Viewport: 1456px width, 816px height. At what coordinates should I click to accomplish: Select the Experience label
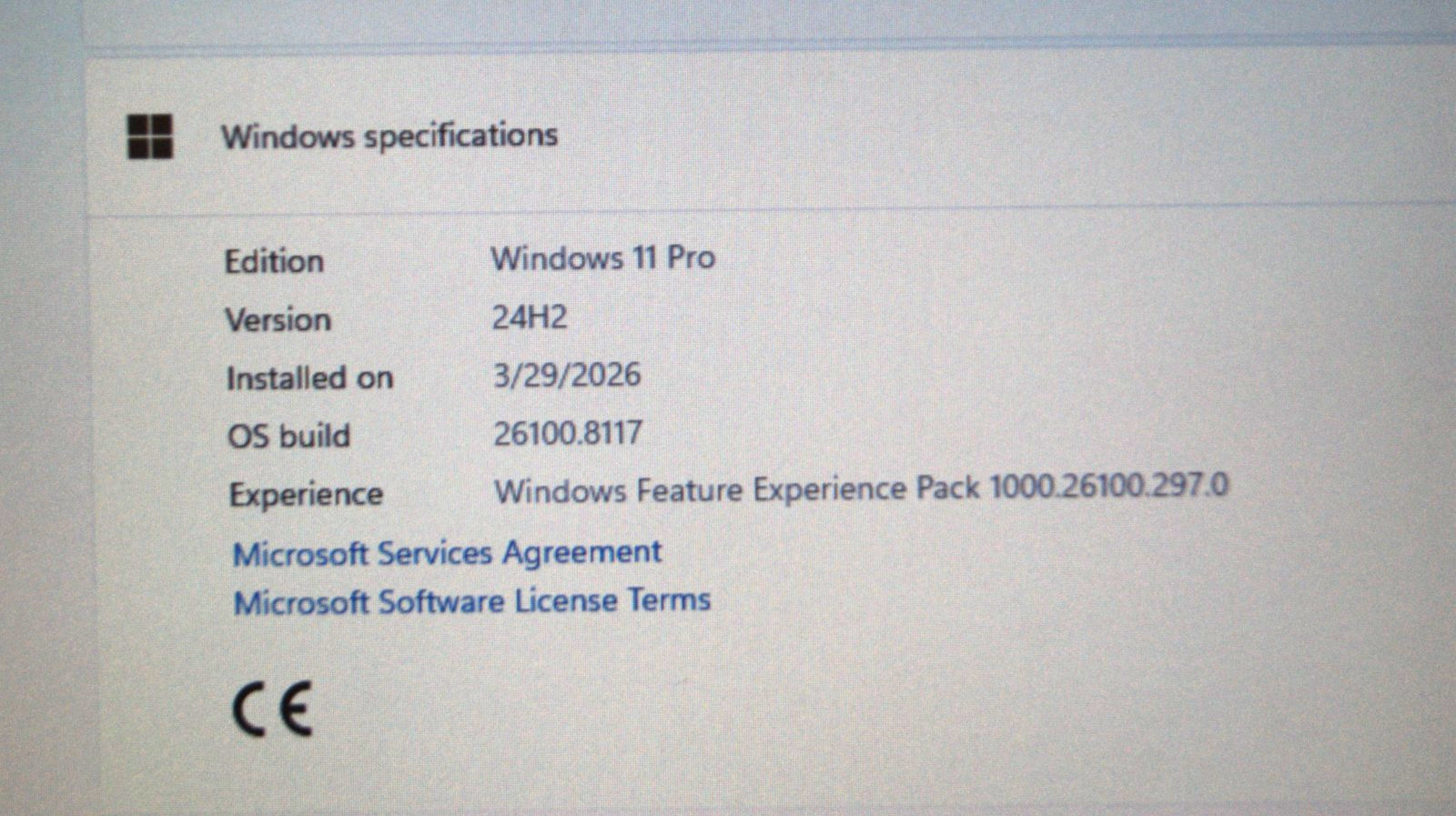click(306, 495)
